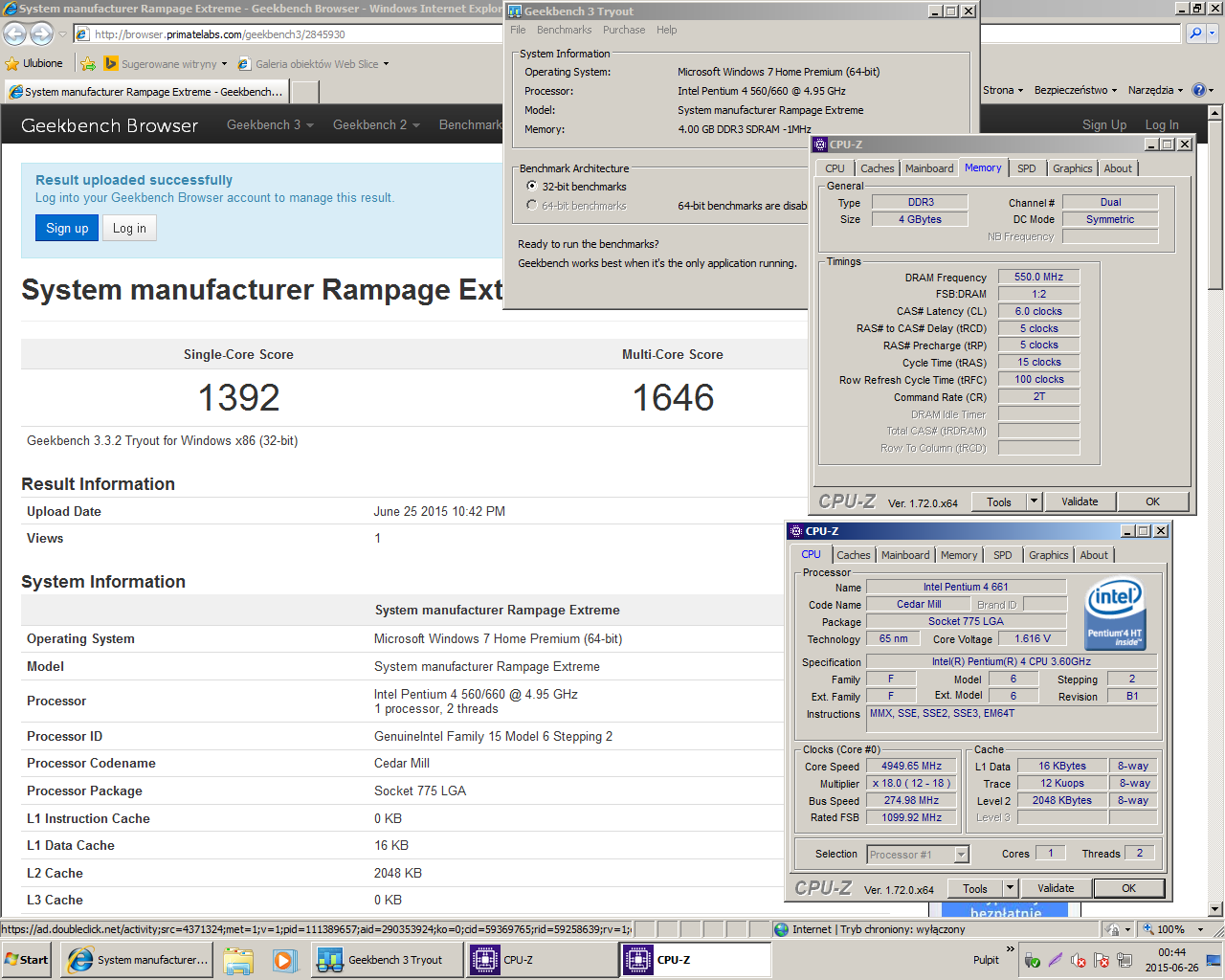Open Caches tab in lower CPU-Z window
This screenshot has height=980, width=1225.
tap(854, 555)
